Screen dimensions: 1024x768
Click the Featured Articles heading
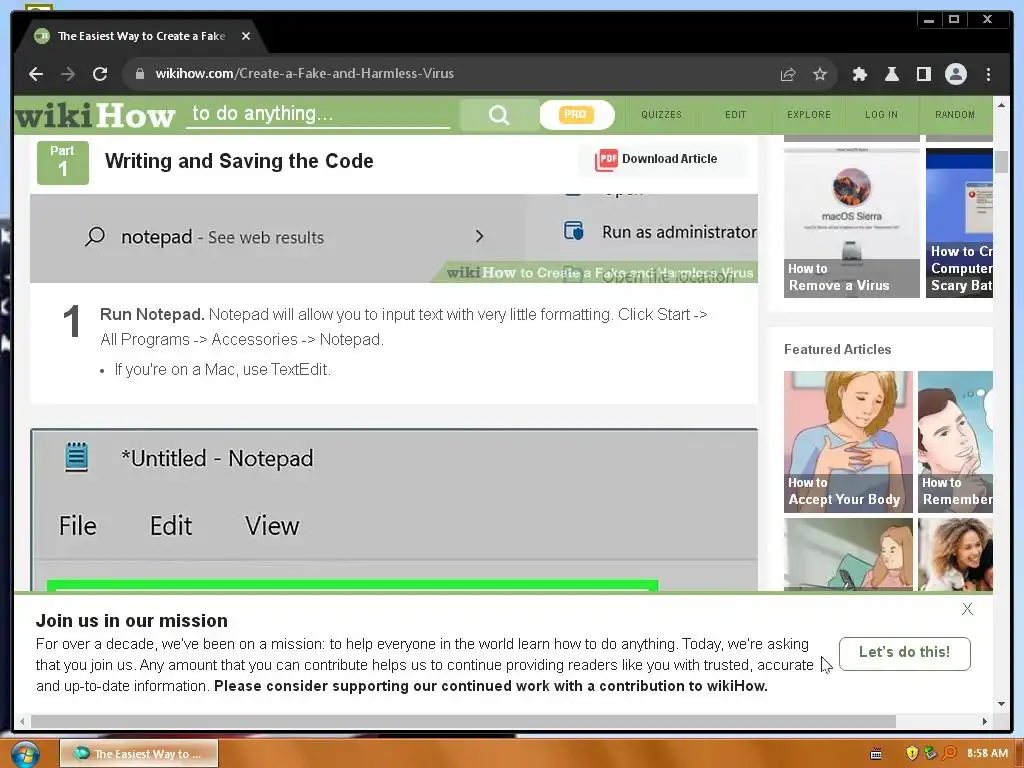tap(837, 349)
